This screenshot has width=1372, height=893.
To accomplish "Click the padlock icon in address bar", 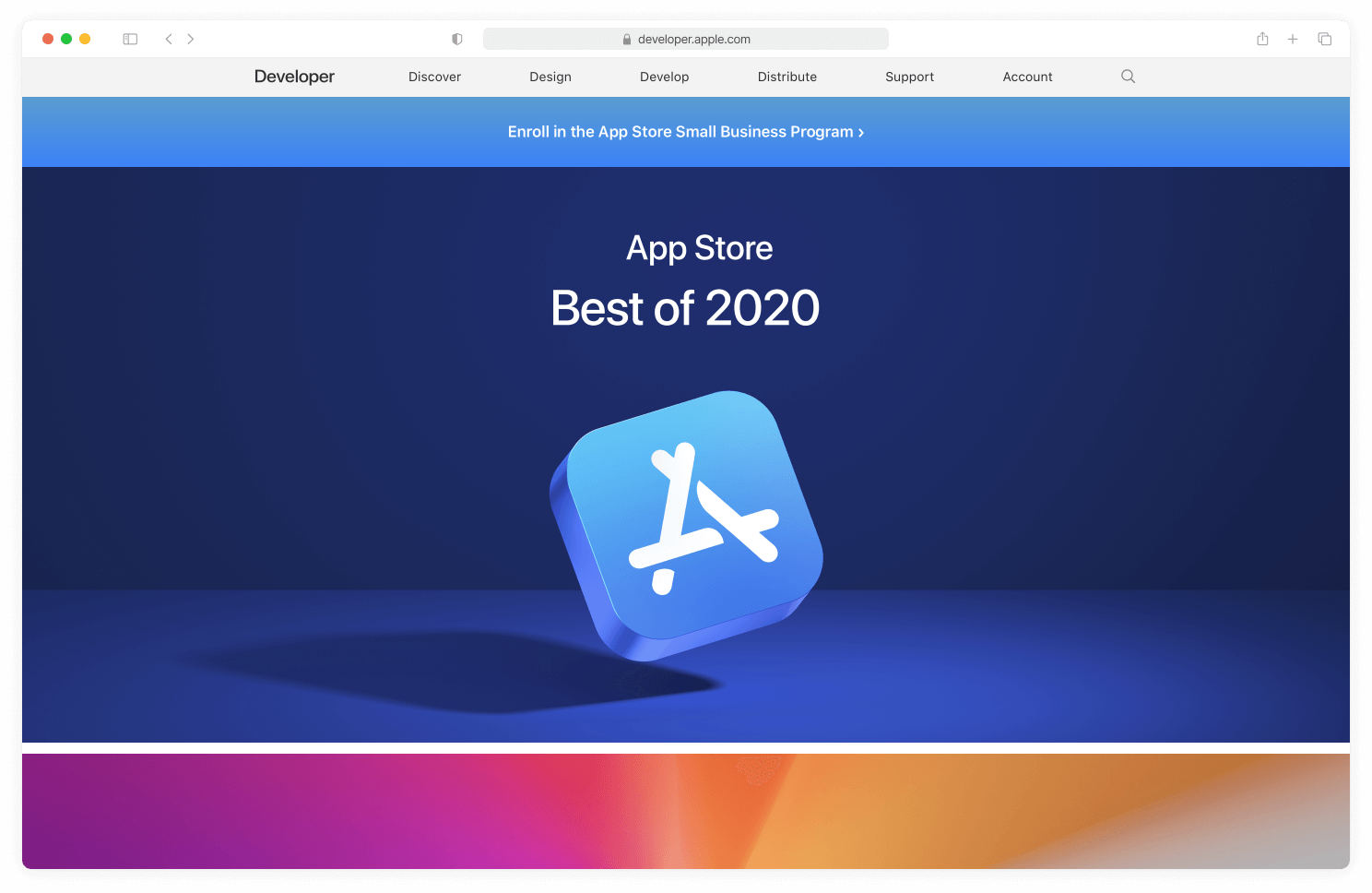I will coord(627,39).
